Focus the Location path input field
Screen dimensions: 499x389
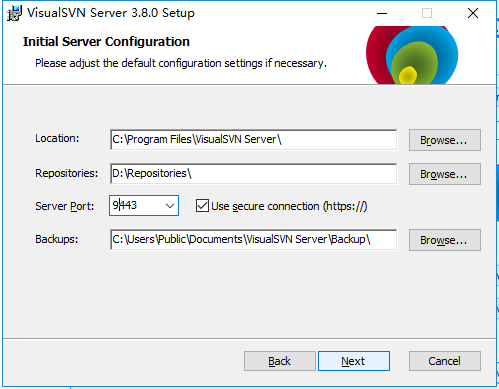[x=253, y=140]
